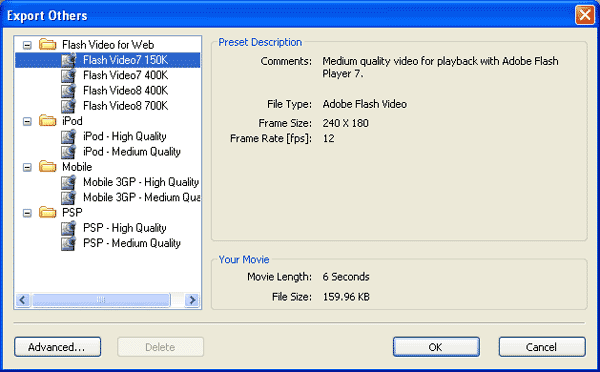The image size is (600, 372).
Task: Click the Adobe Flash Video file type value
Action: tap(365, 104)
